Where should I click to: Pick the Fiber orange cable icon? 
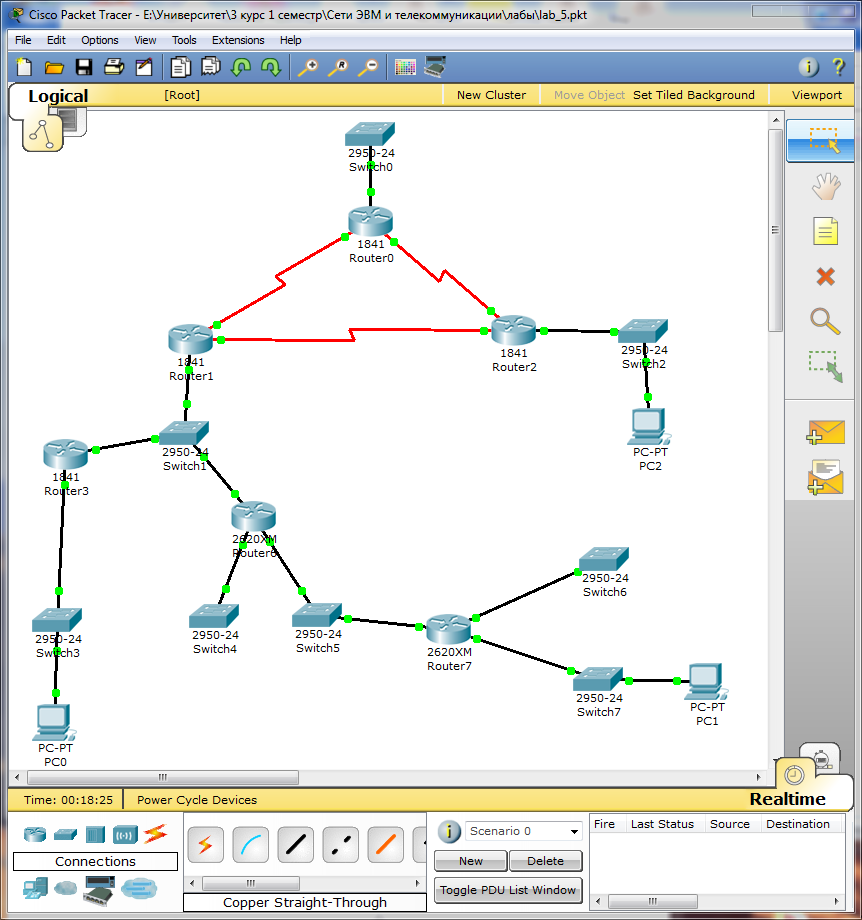pos(386,844)
